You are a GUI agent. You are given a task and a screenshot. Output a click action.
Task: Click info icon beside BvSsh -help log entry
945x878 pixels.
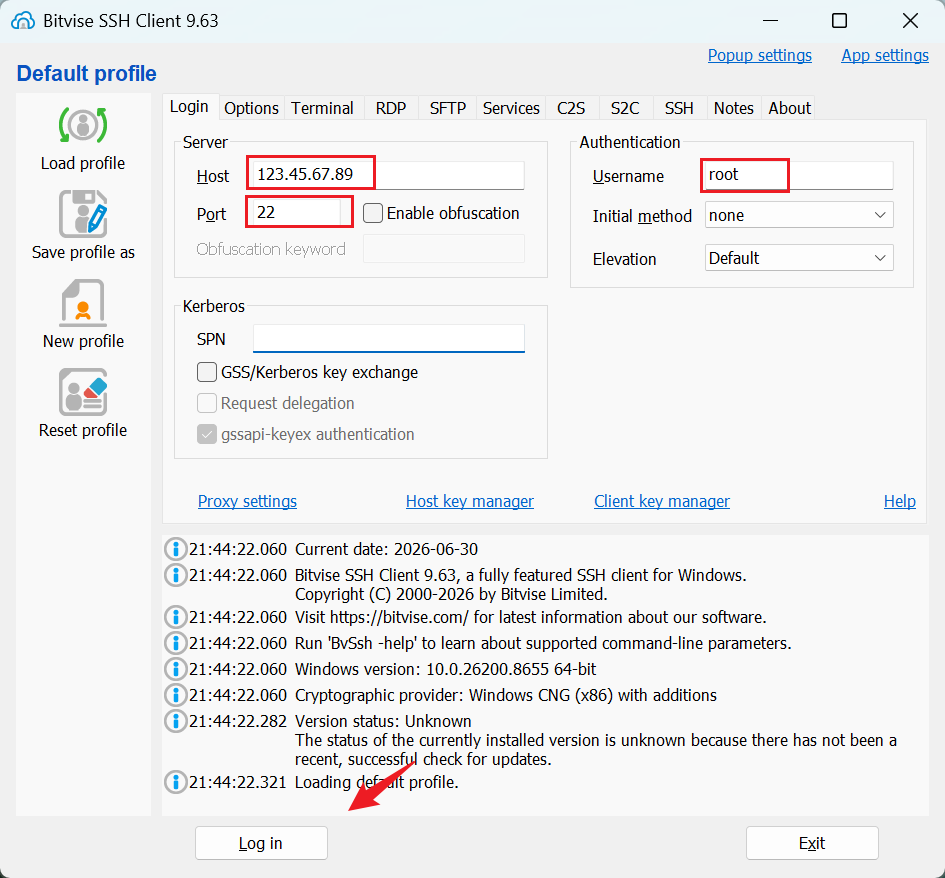[175, 643]
